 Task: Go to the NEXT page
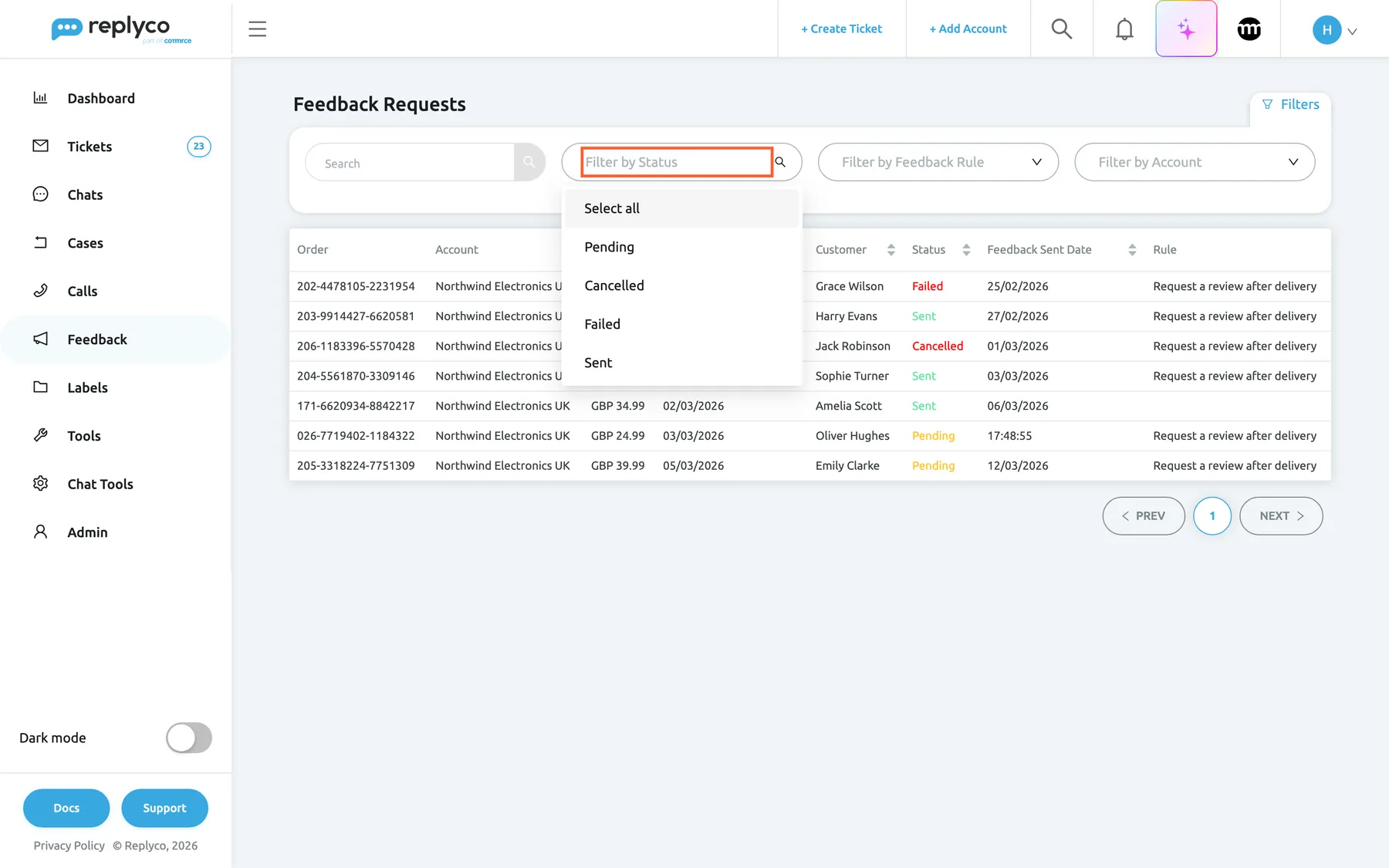click(1281, 515)
